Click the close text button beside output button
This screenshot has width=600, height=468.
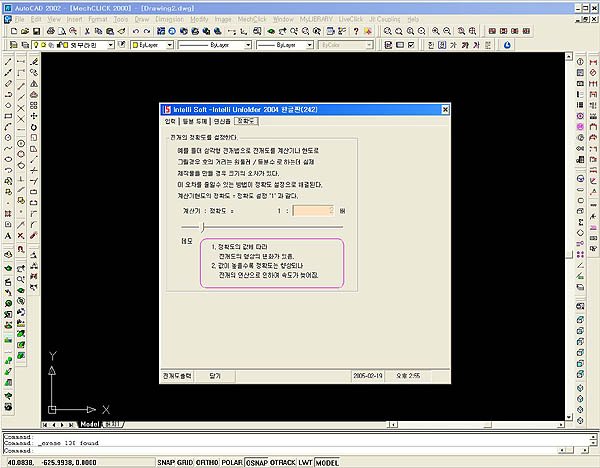215,376
